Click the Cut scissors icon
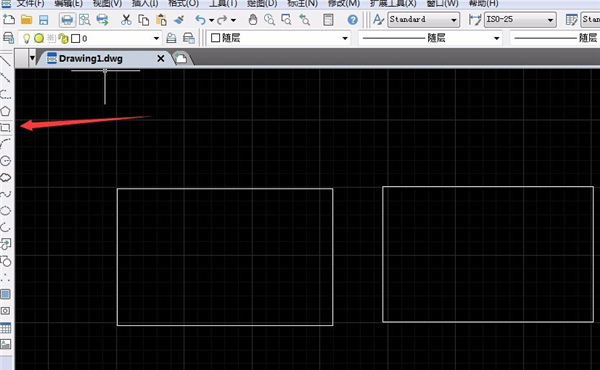The width and height of the screenshot is (600, 370). point(126,20)
